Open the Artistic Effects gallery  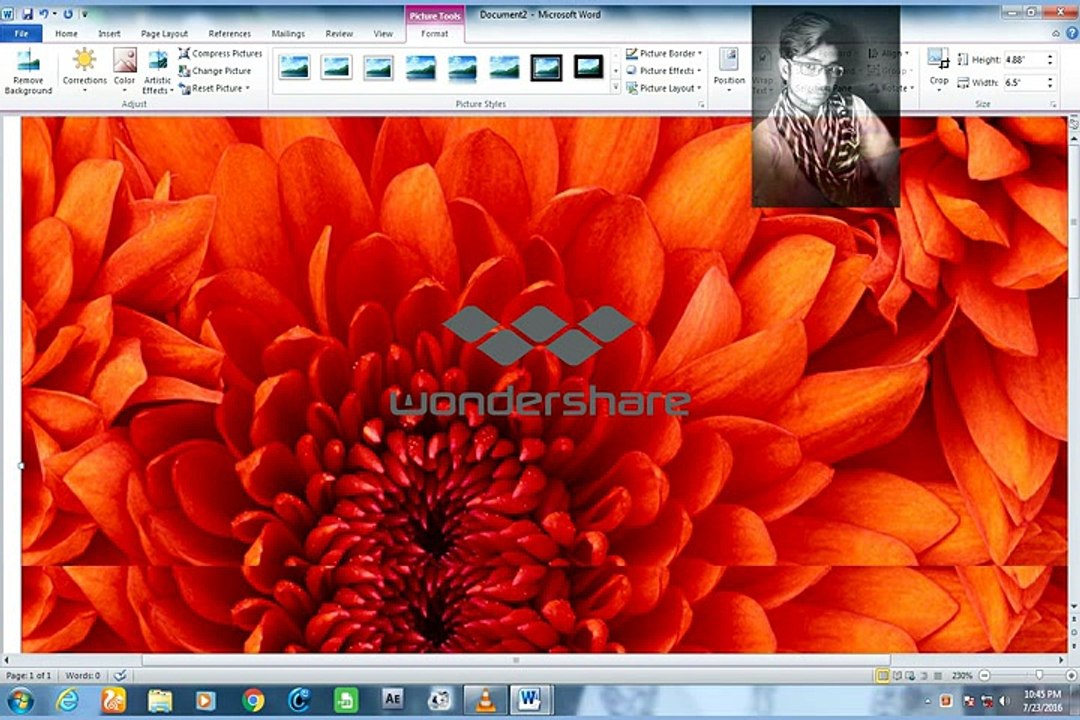click(158, 72)
